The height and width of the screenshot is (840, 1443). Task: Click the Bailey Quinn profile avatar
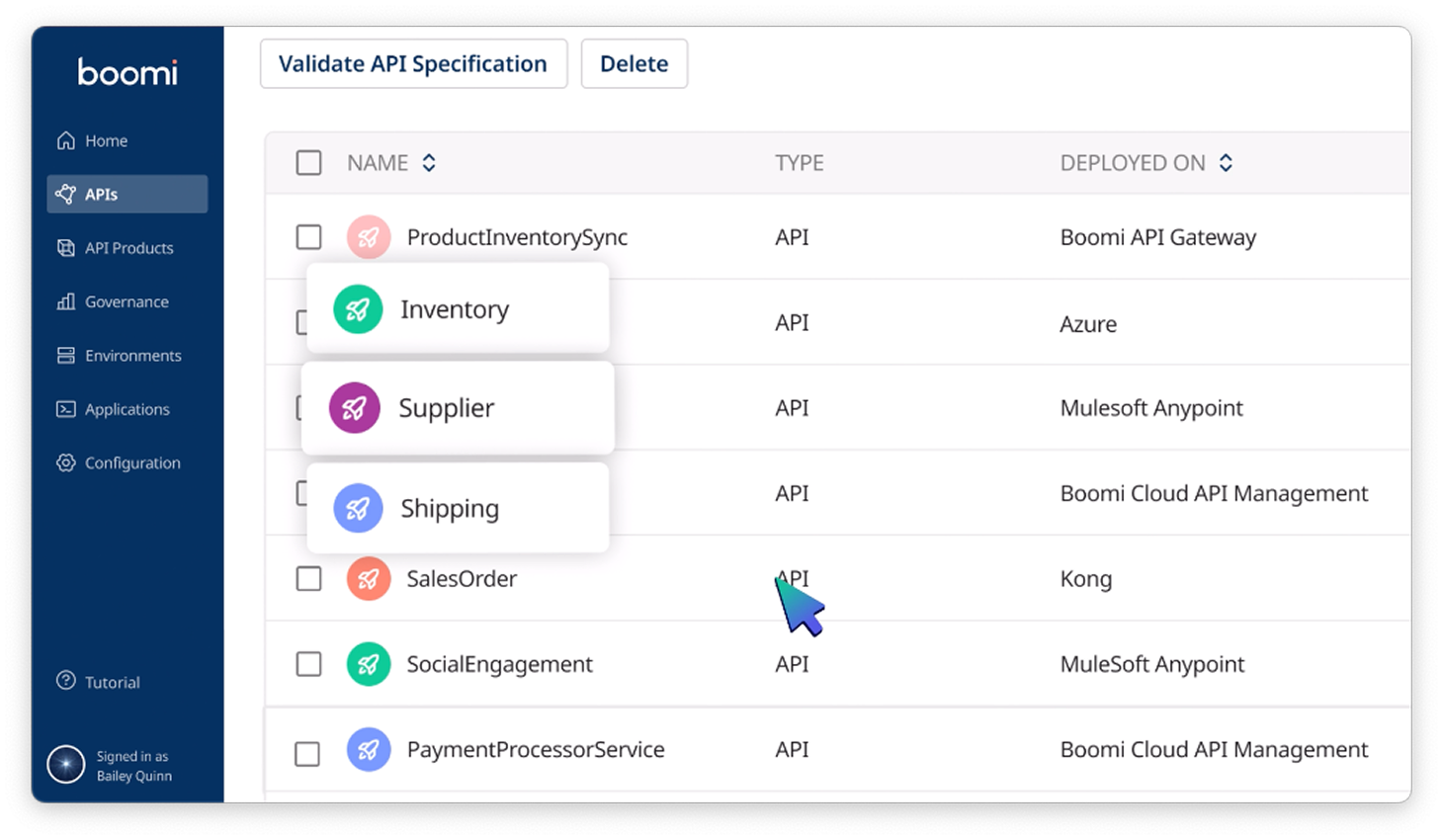(x=65, y=764)
